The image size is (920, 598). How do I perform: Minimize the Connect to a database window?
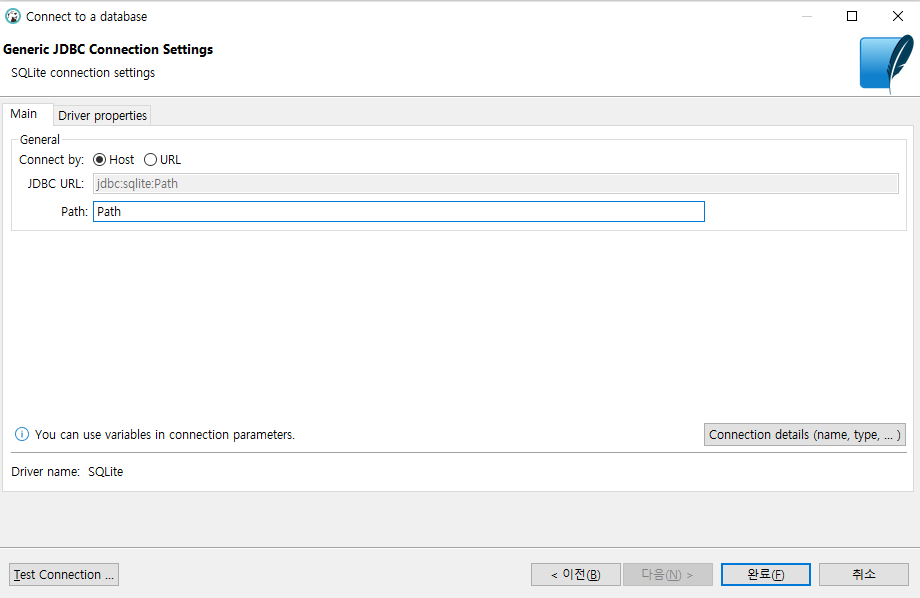point(807,16)
